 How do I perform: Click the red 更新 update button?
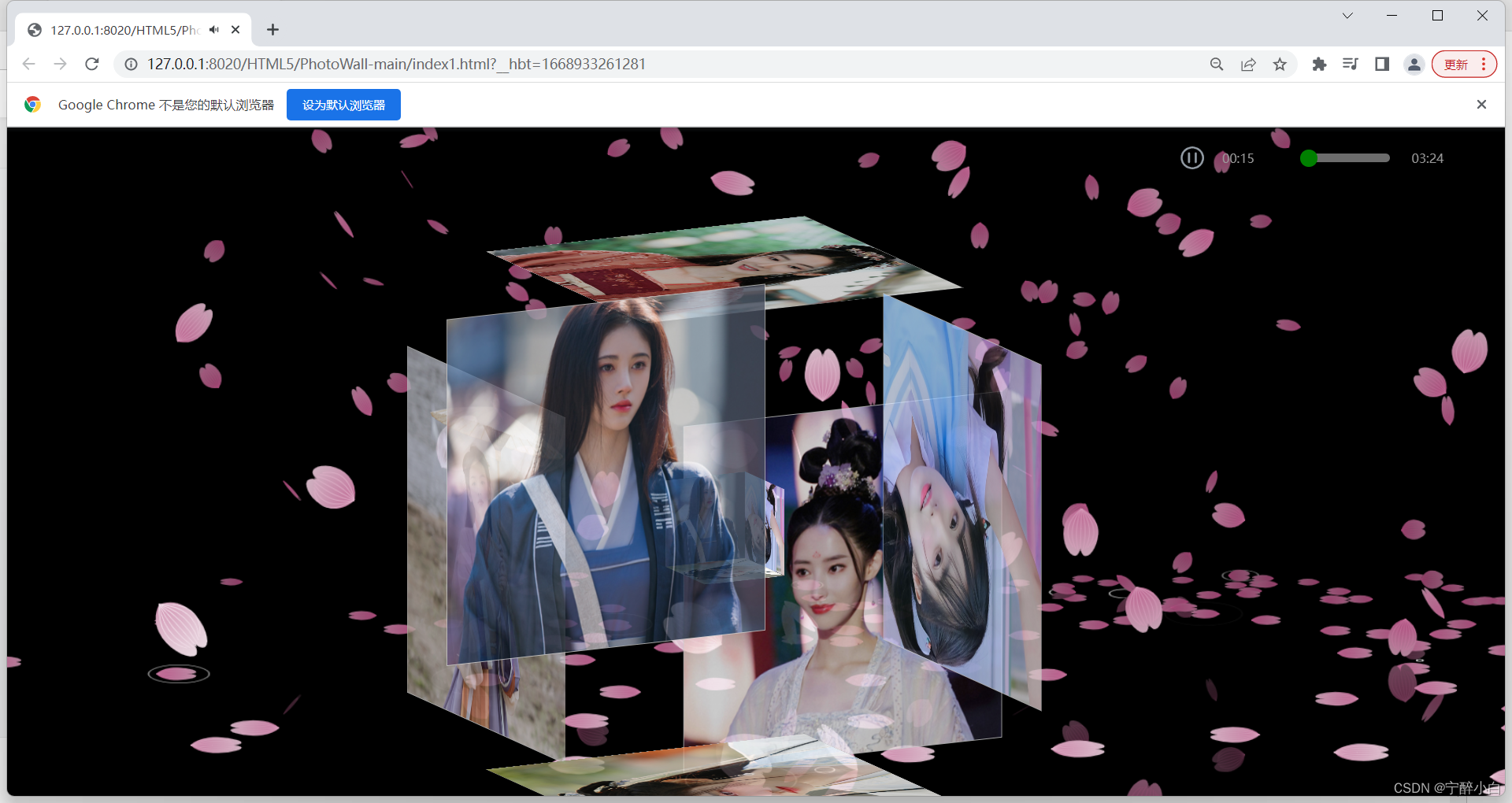[1456, 65]
